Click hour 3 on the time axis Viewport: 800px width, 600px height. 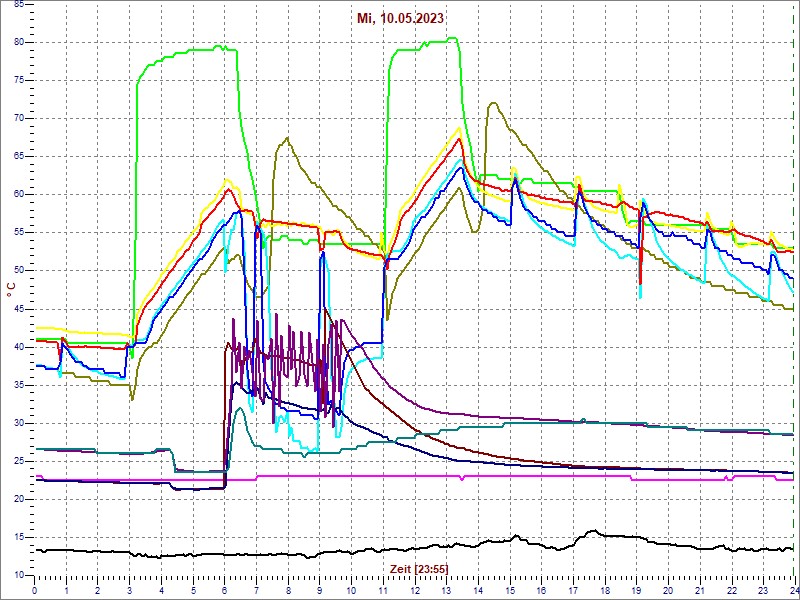coord(130,590)
